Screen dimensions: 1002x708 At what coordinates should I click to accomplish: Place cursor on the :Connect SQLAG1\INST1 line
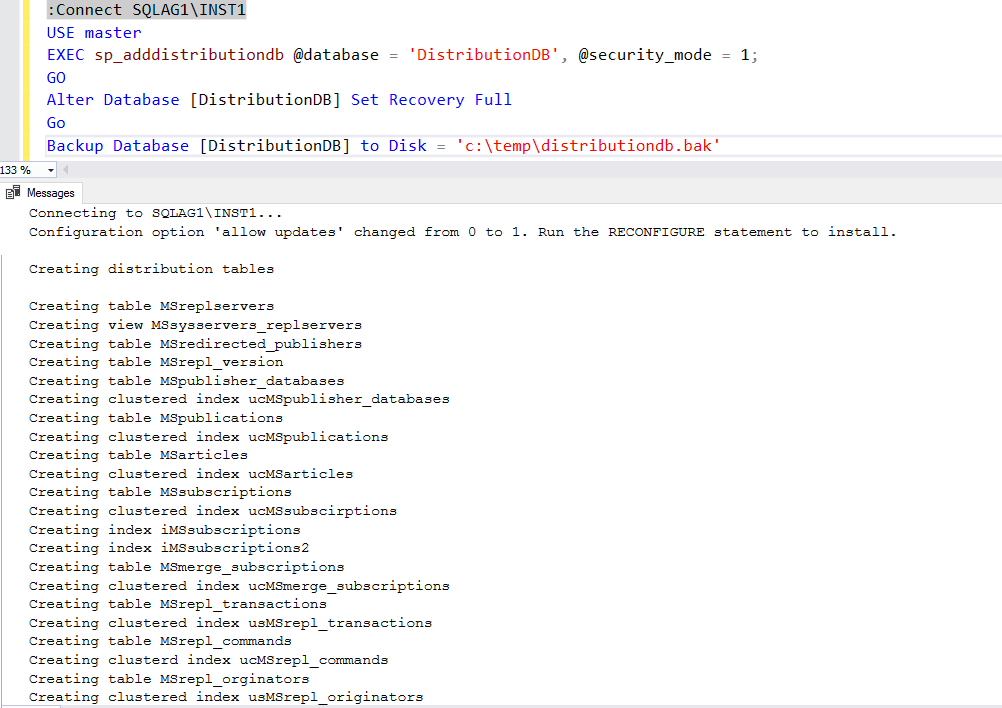145,10
